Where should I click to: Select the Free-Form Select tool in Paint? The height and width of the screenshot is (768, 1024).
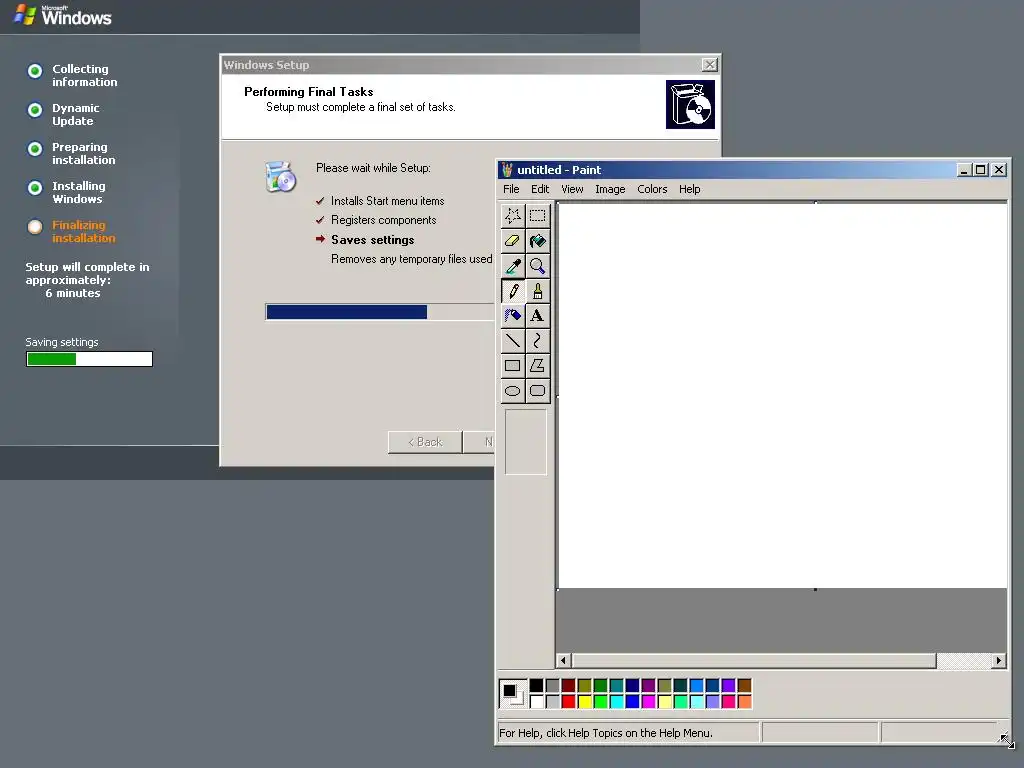(513, 216)
